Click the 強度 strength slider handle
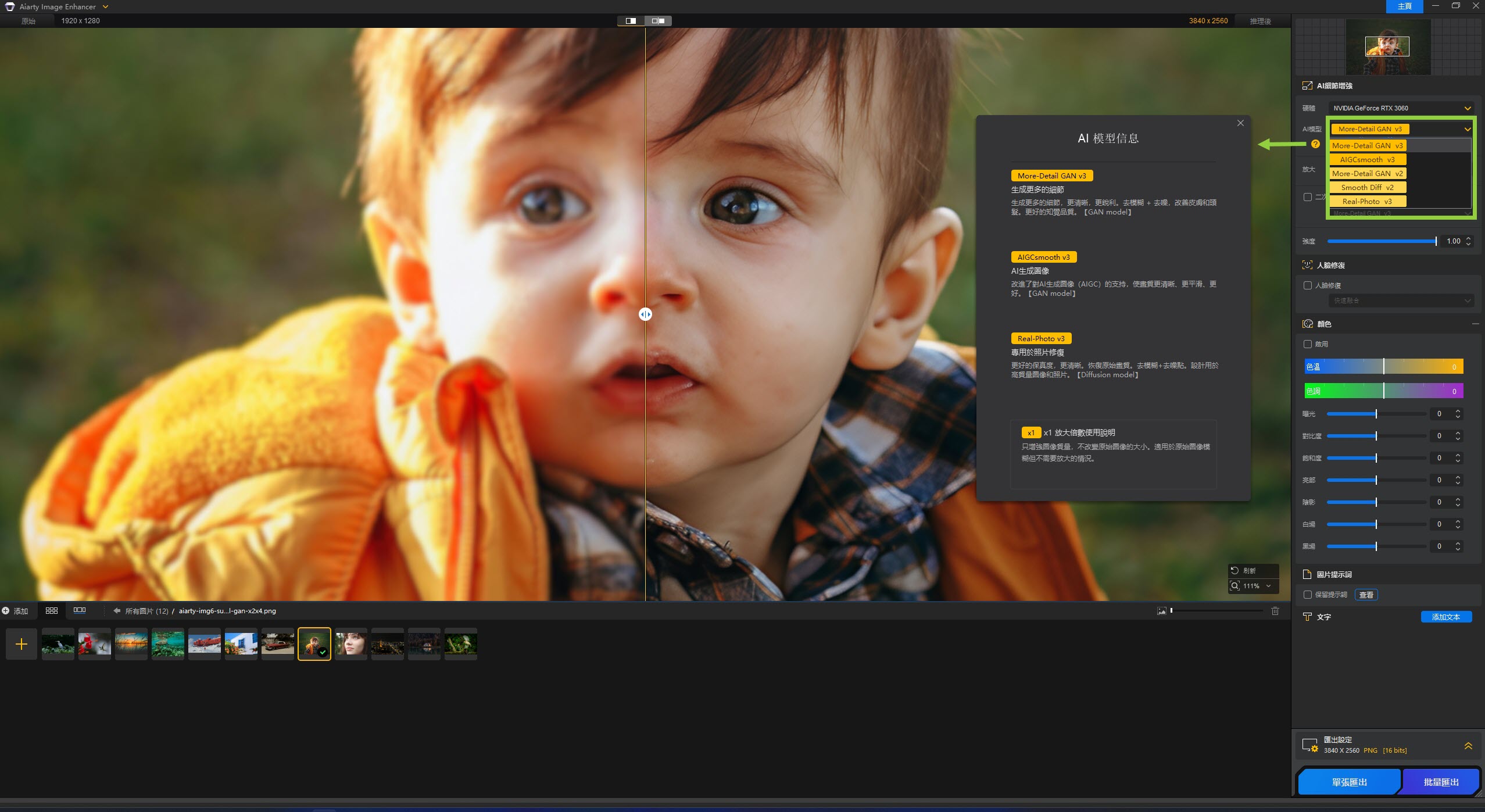The height and width of the screenshot is (812, 1485). coord(1436,241)
